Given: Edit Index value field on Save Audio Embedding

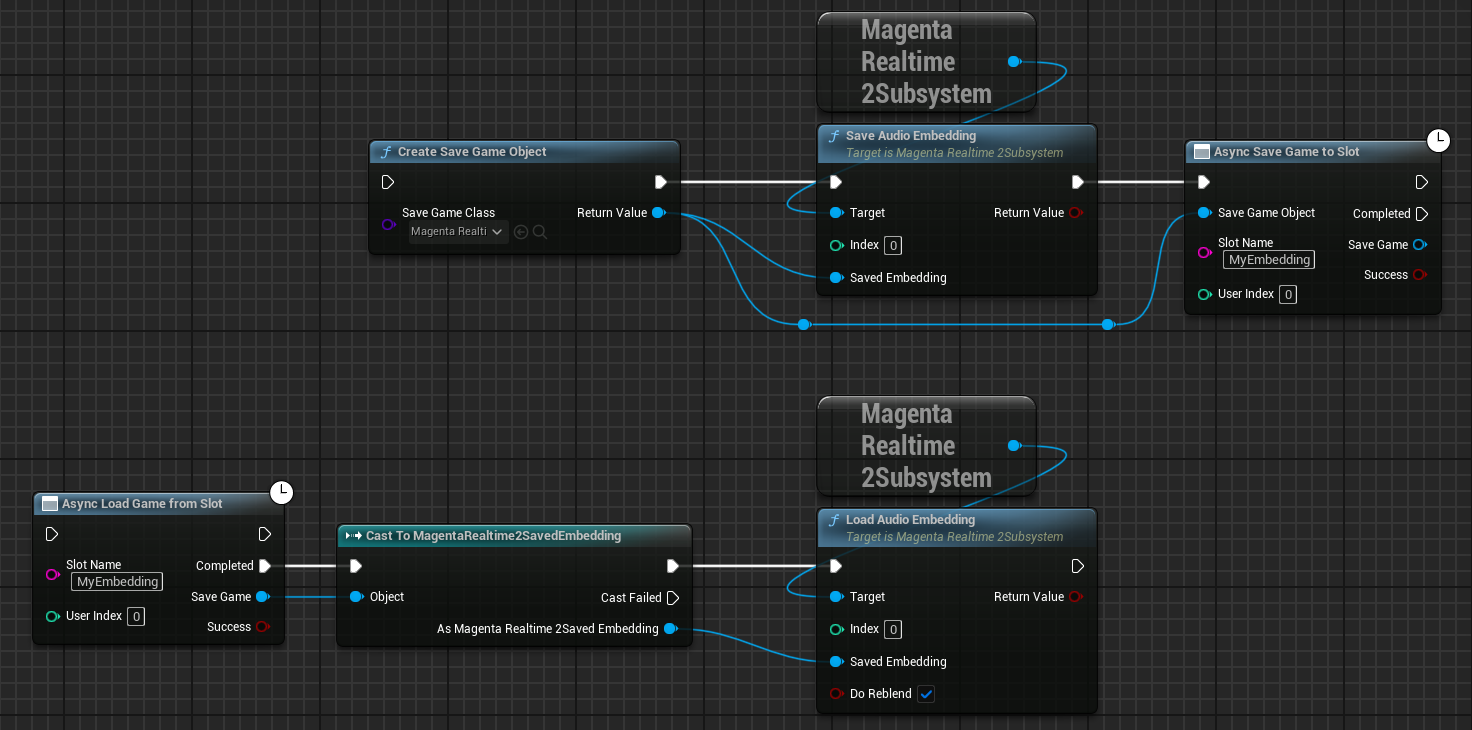Looking at the screenshot, I should [894, 245].
